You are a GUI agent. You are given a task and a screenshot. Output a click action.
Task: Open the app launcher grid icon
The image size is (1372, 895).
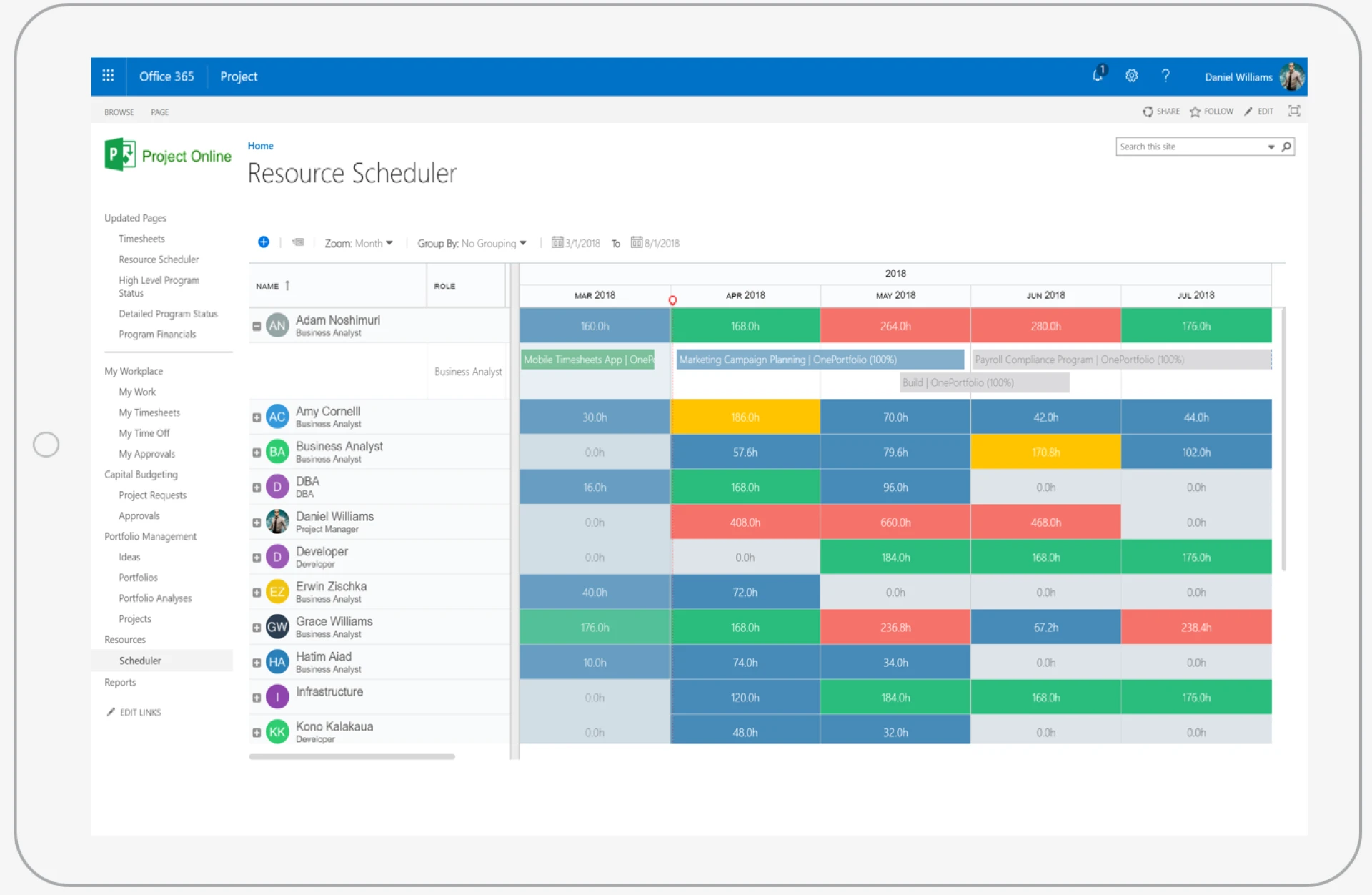[x=108, y=76]
